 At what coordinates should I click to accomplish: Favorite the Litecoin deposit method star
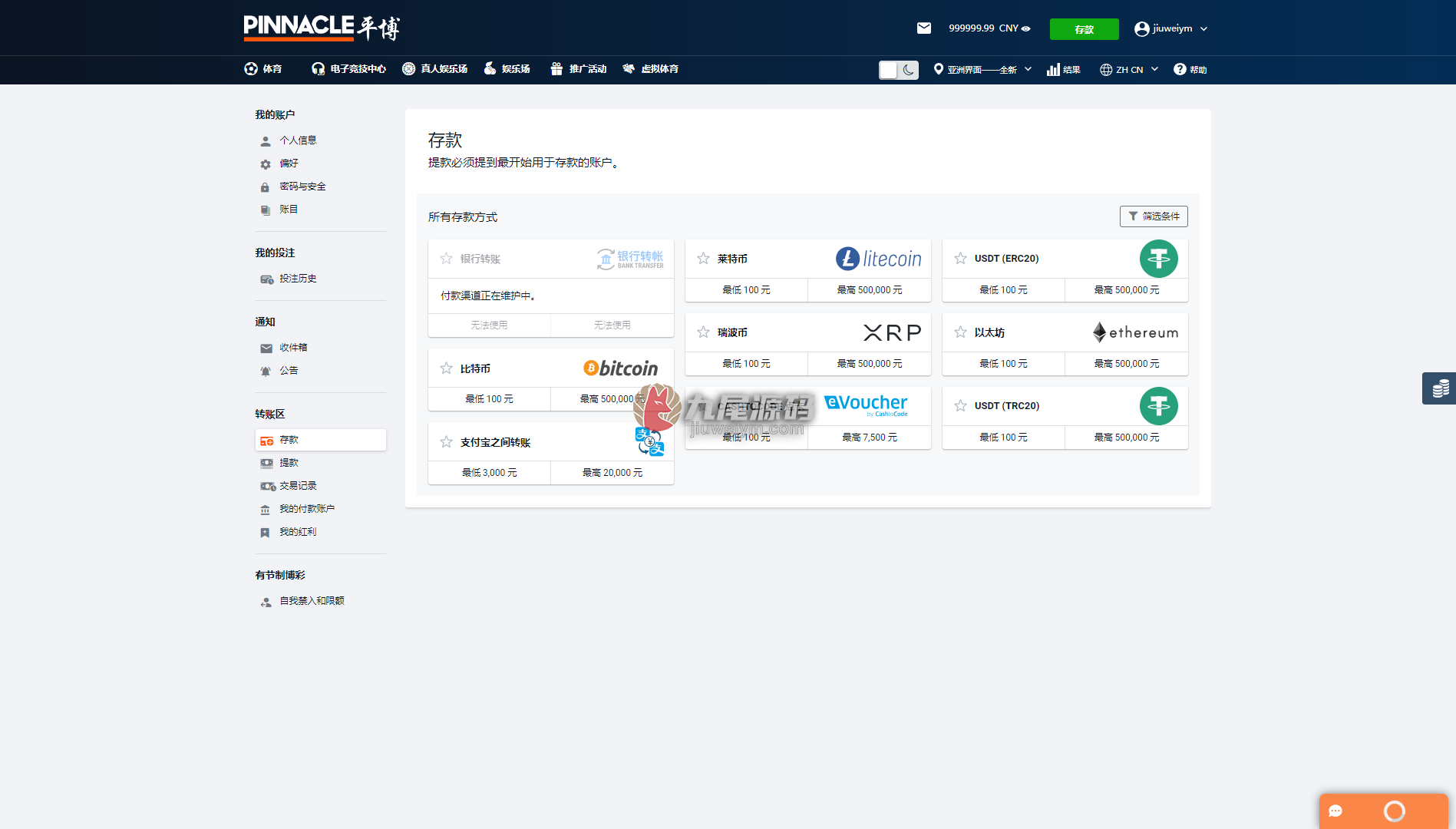pos(703,259)
